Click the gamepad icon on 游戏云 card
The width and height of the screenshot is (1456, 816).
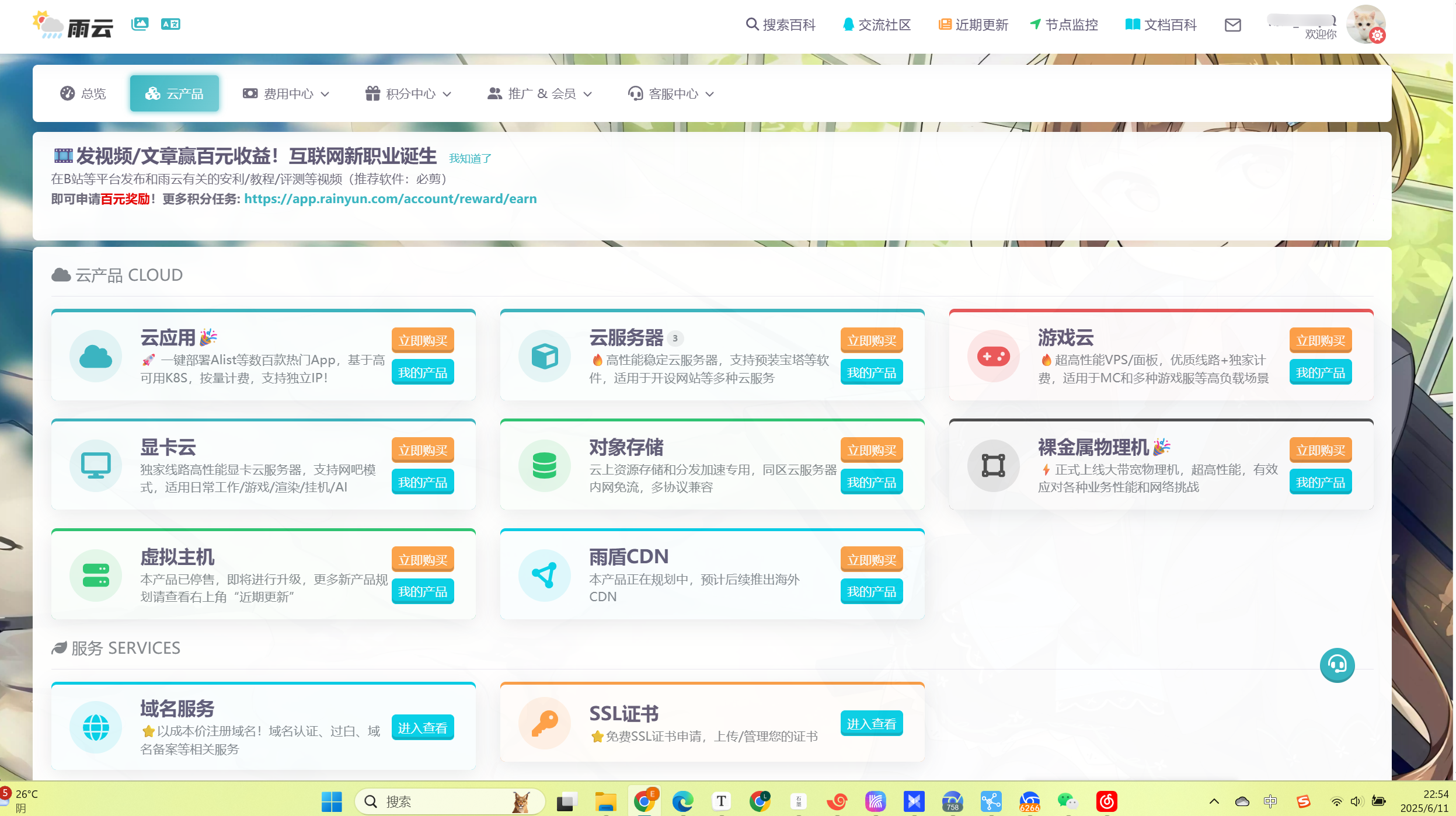pyautogui.click(x=993, y=356)
